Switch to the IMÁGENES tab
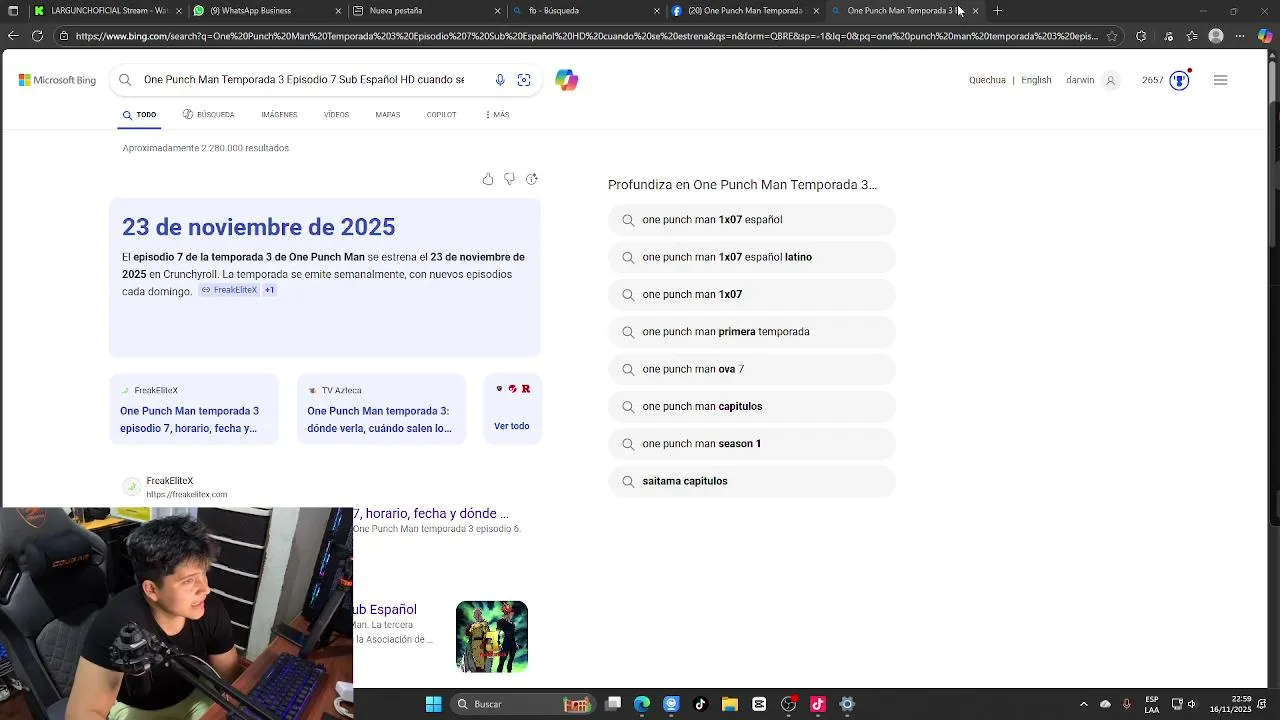 279,115
